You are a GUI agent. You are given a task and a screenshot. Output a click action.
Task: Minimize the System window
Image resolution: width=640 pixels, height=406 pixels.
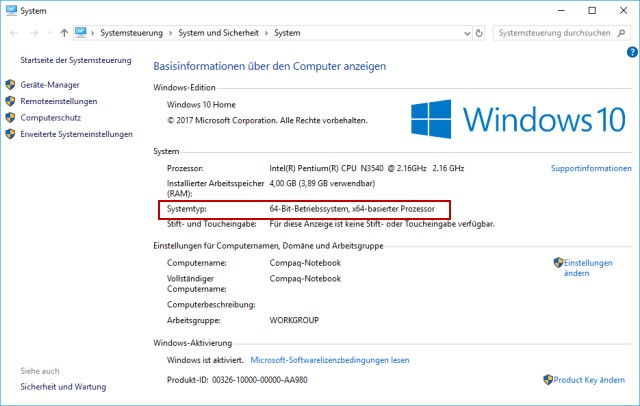(562, 11)
